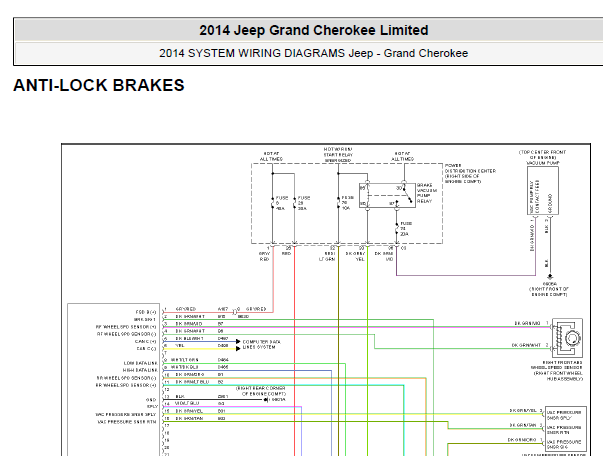The width and height of the screenshot is (603, 456).
Task: Click the 'CAN C (+)' pin label
Action: coord(145,341)
